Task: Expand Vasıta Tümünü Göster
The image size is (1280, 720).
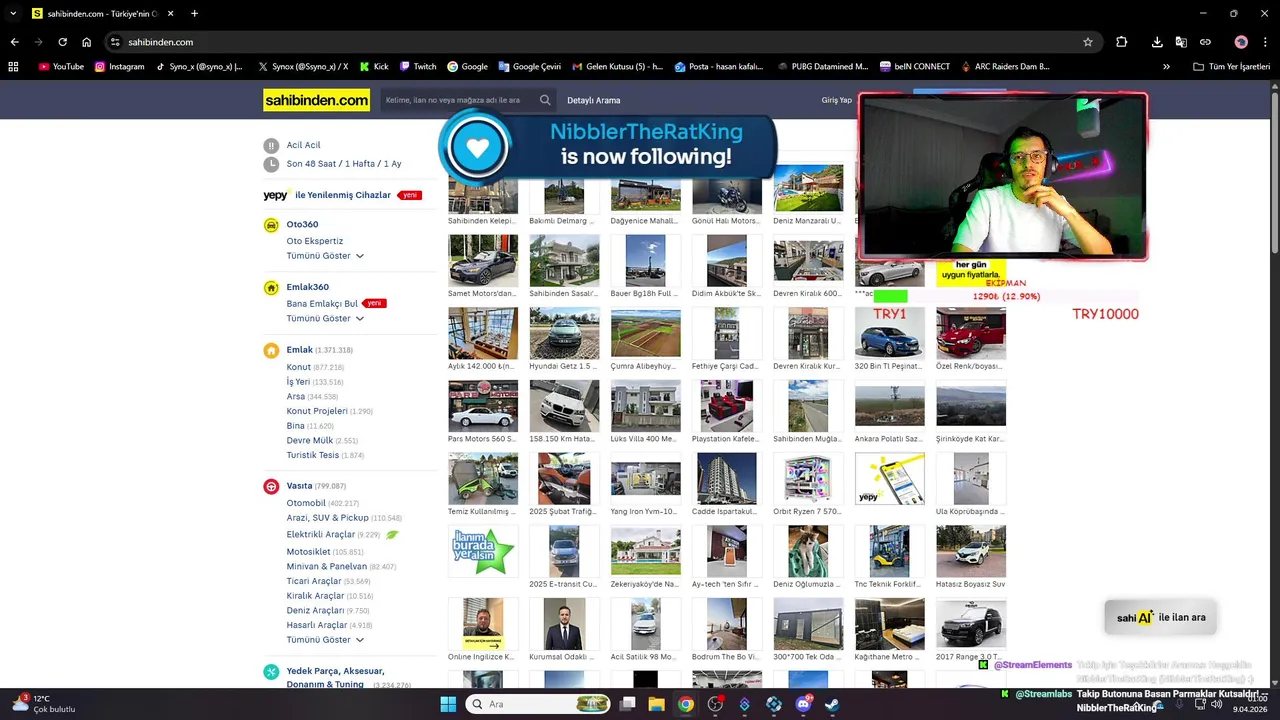Action: (325, 640)
